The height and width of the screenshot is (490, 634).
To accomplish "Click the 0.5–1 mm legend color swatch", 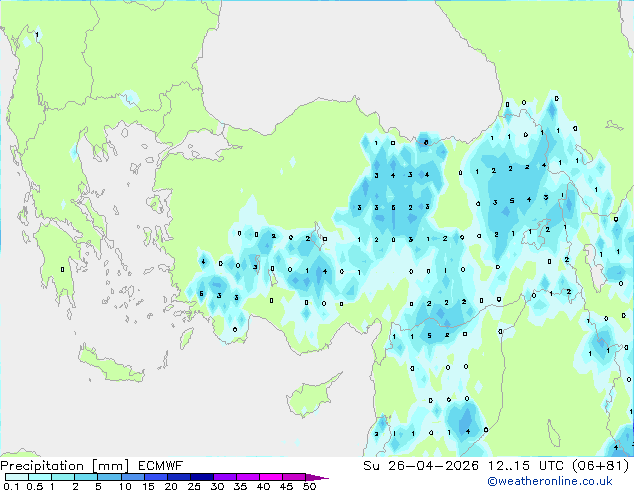I will pos(40,477).
